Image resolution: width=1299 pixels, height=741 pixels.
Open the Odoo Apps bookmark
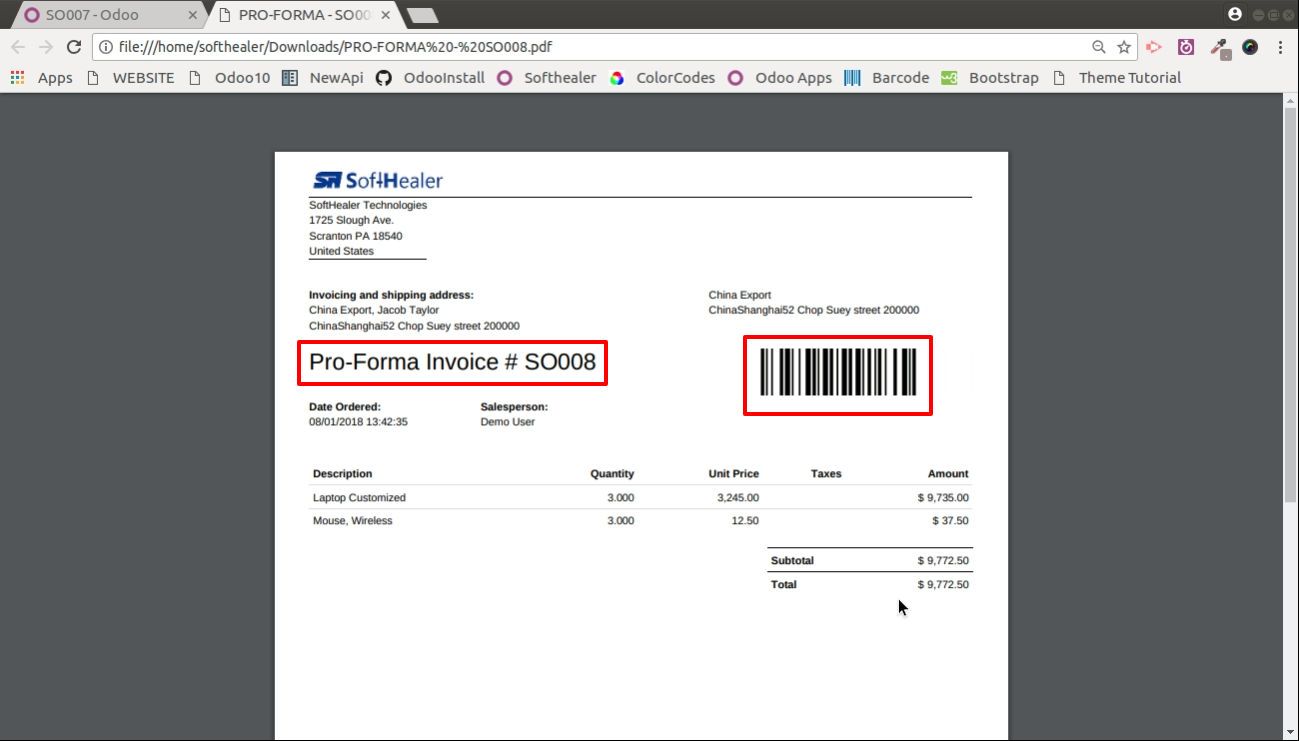click(780, 78)
